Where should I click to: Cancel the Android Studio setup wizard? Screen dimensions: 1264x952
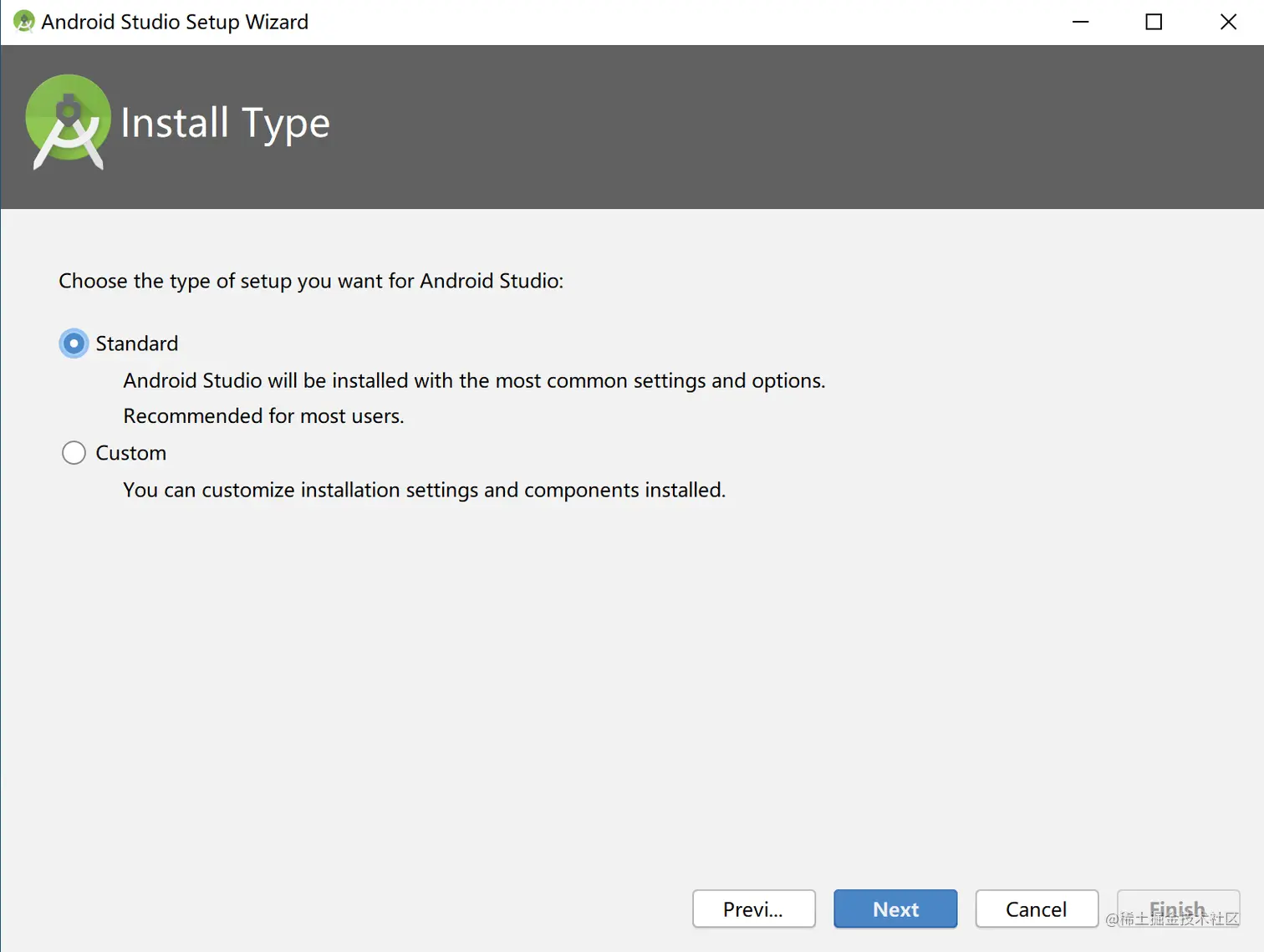pyautogui.click(x=1037, y=909)
